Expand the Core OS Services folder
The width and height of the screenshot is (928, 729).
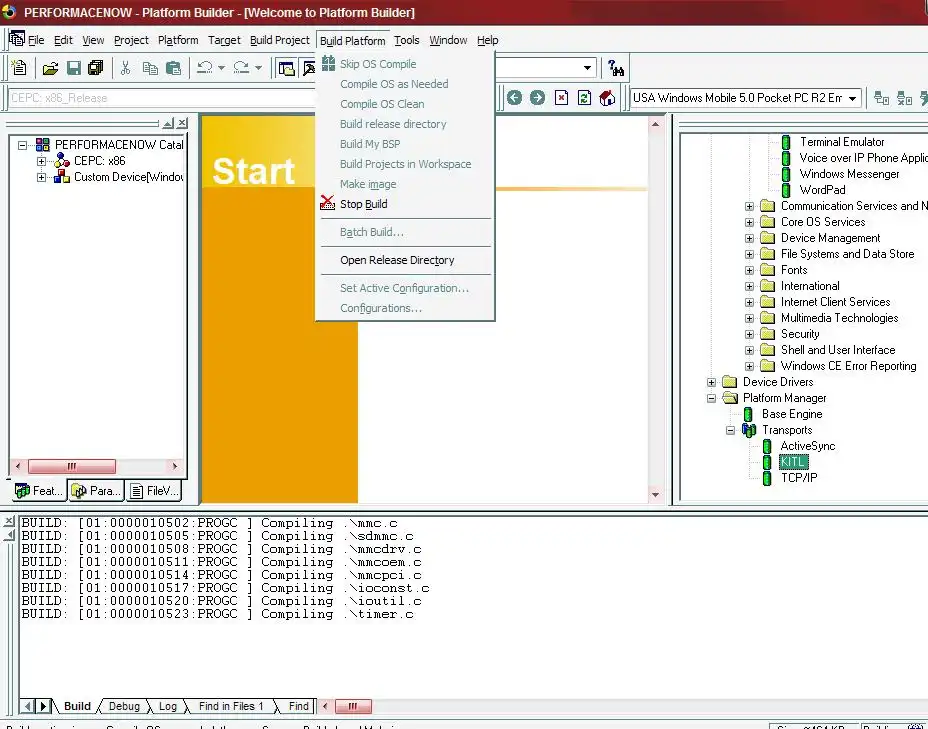coord(749,222)
